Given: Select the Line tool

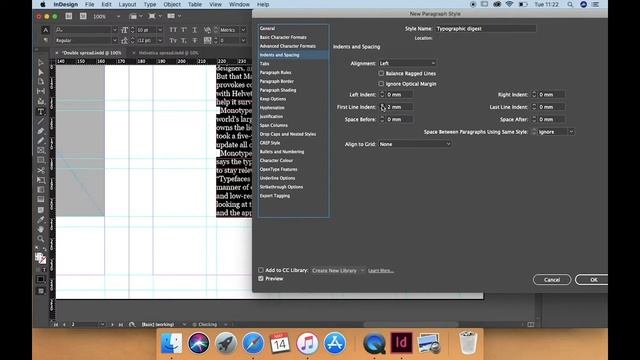Looking at the screenshot, I should (41, 121).
